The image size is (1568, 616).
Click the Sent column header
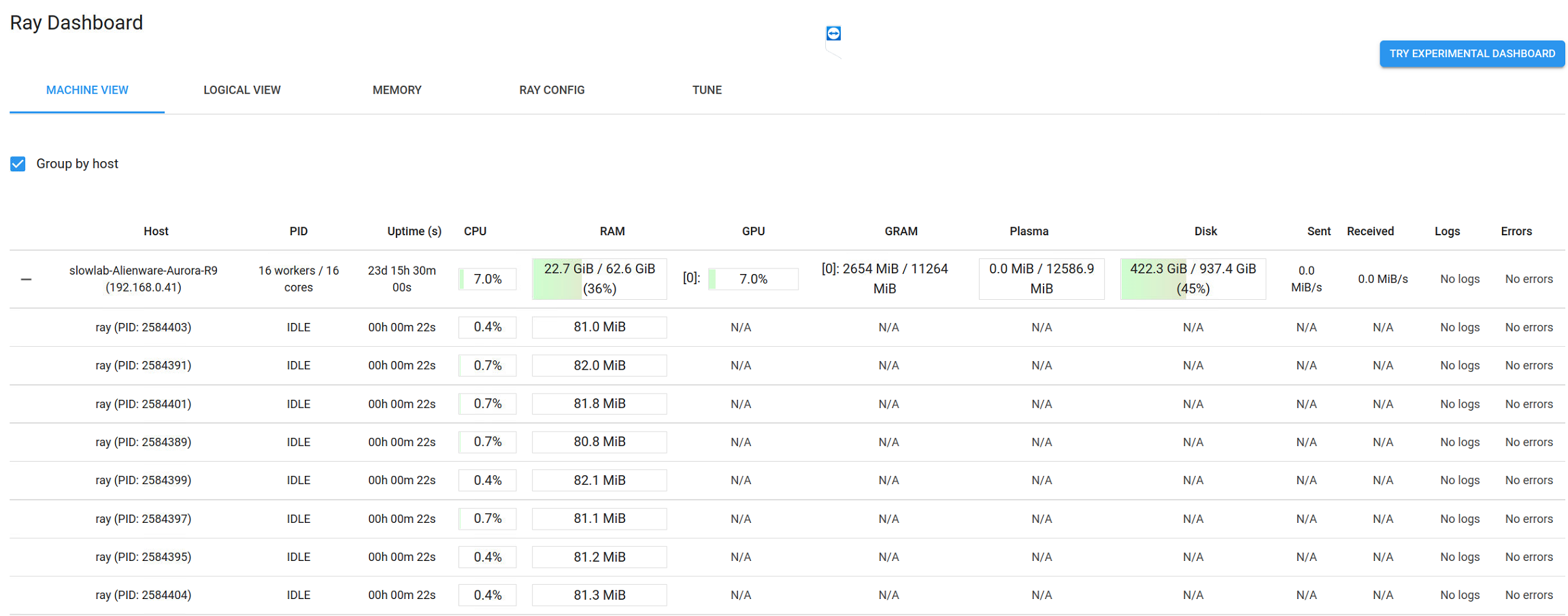pos(1318,231)
